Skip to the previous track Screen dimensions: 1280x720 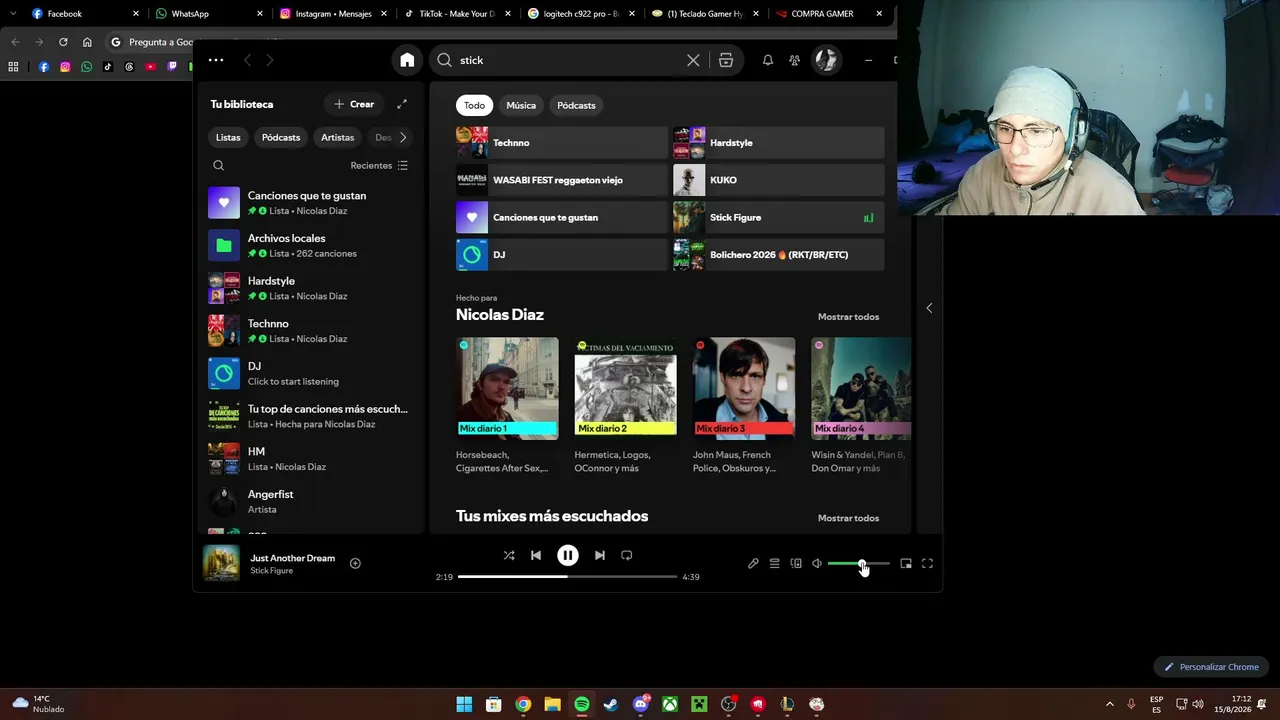point(536,555)
